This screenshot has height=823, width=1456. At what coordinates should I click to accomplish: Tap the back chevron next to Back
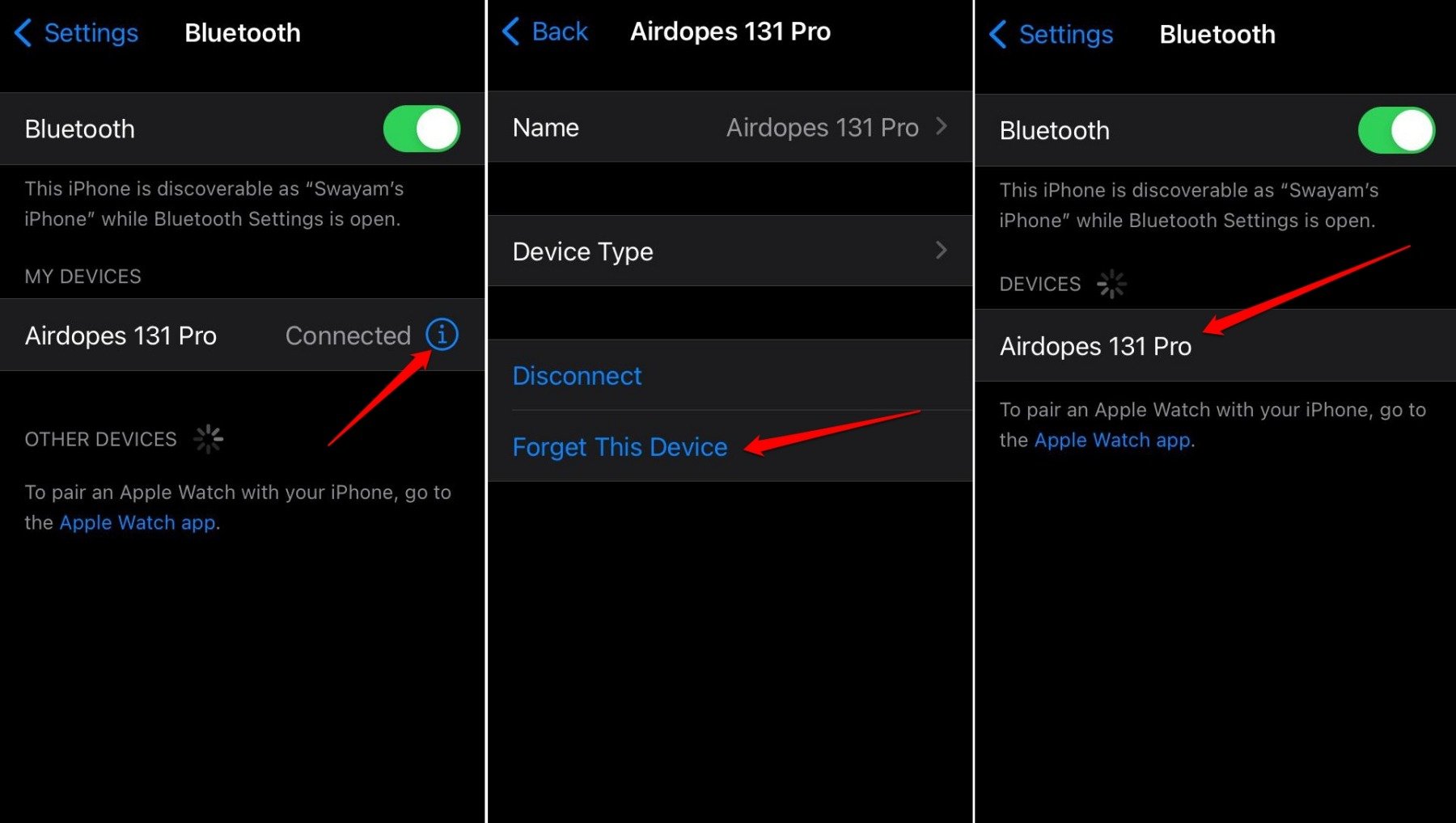[510, 32]
